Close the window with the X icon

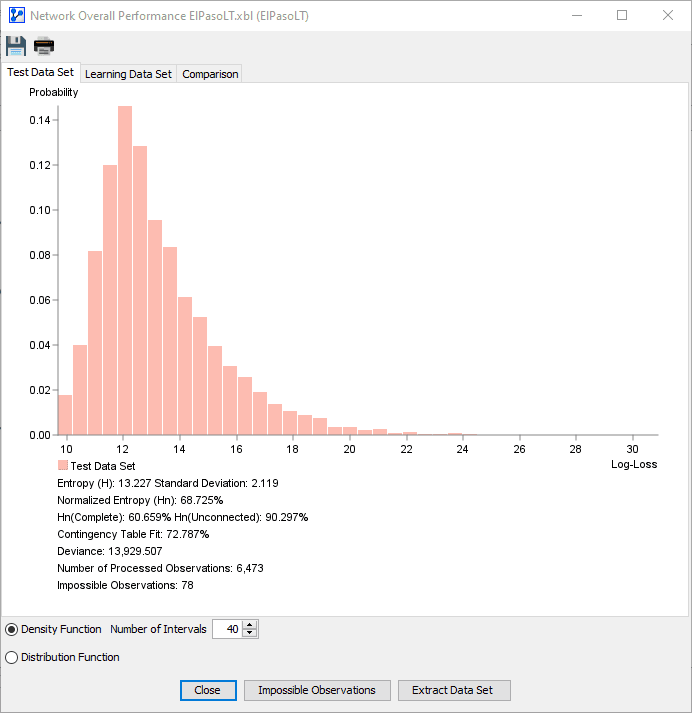668,15
